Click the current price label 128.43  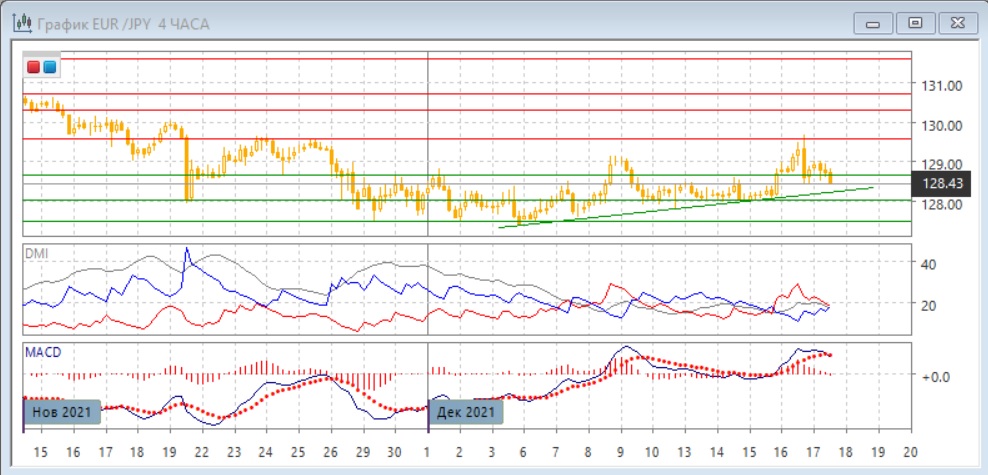click(941, 184)
